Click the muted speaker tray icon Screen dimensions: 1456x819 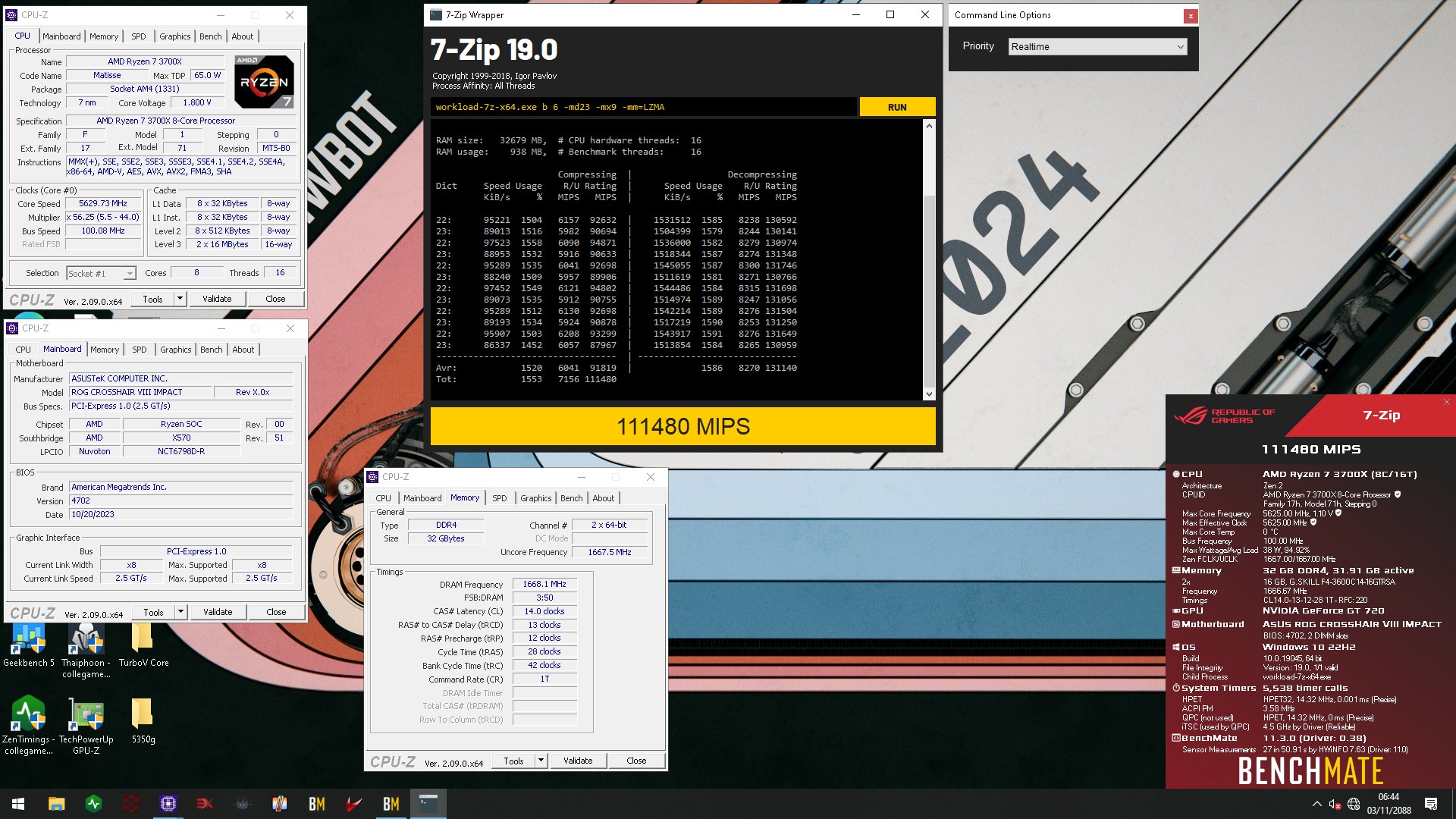click(x=1335, y=804)
